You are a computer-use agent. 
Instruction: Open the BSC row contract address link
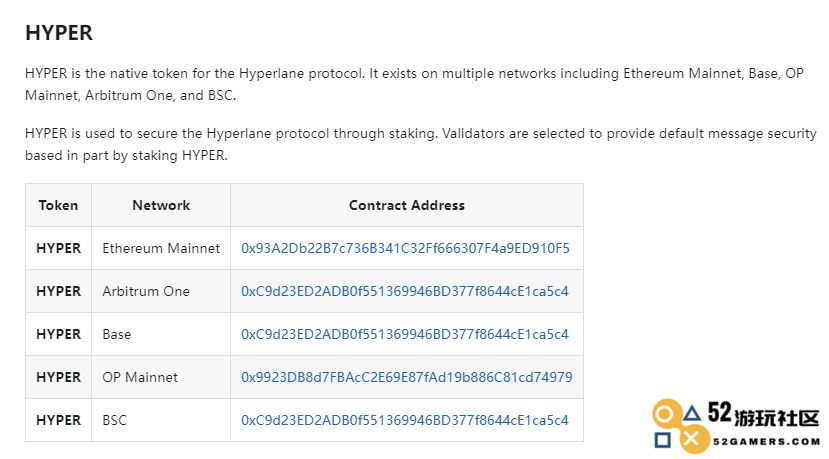(404, 420)
